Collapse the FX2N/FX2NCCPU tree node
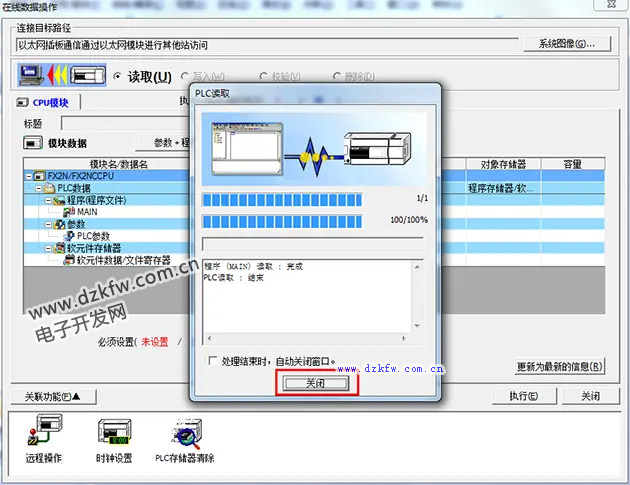 pyautogui.click(x=28, y=176)
